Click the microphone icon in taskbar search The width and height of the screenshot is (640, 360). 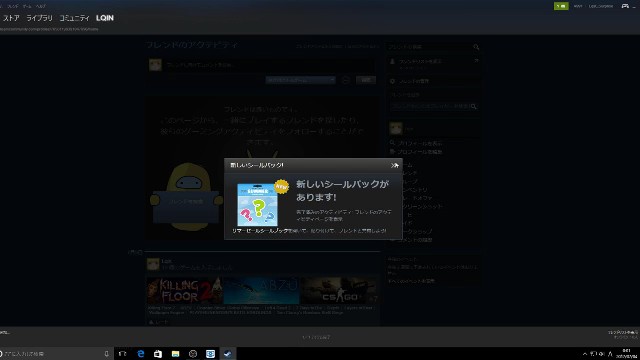pos(107,353)
